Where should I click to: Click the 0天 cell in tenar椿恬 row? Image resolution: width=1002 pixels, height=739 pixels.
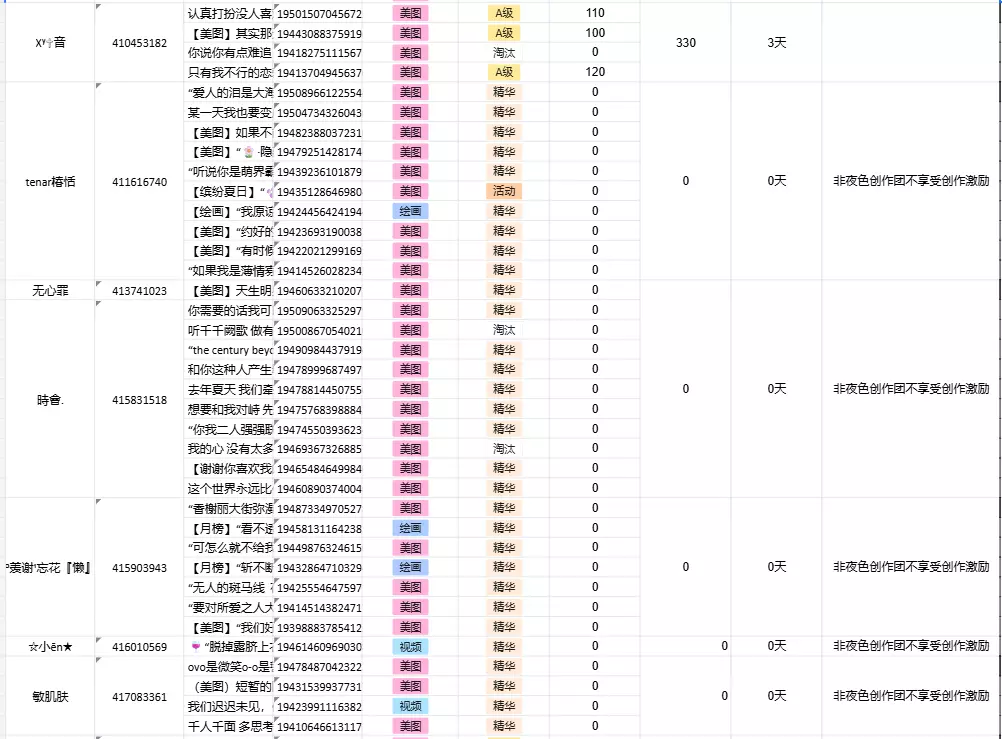[x=776, y=181]
